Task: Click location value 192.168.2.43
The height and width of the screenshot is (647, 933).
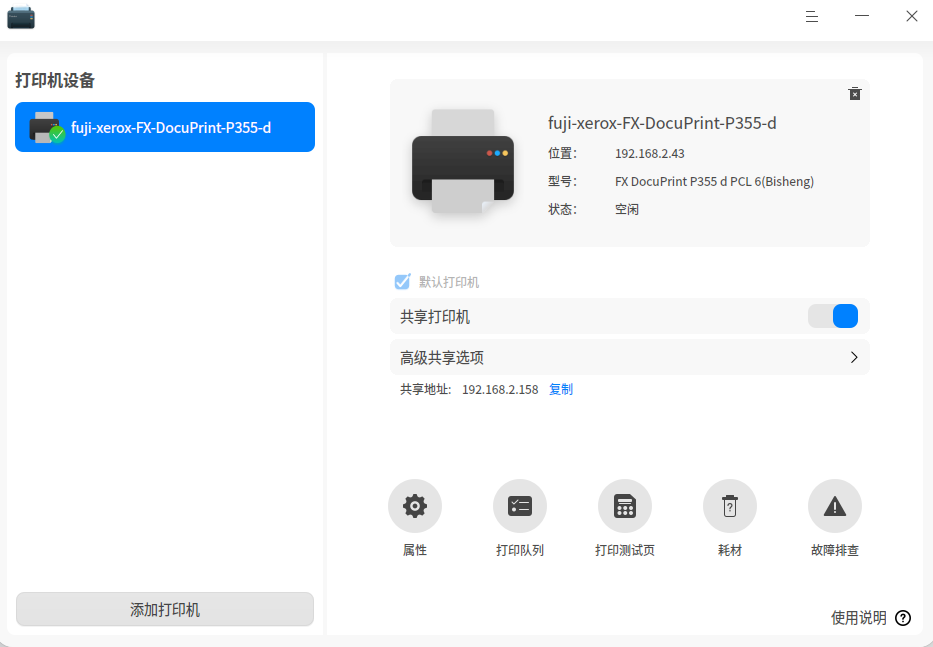Action: point(649,154)
